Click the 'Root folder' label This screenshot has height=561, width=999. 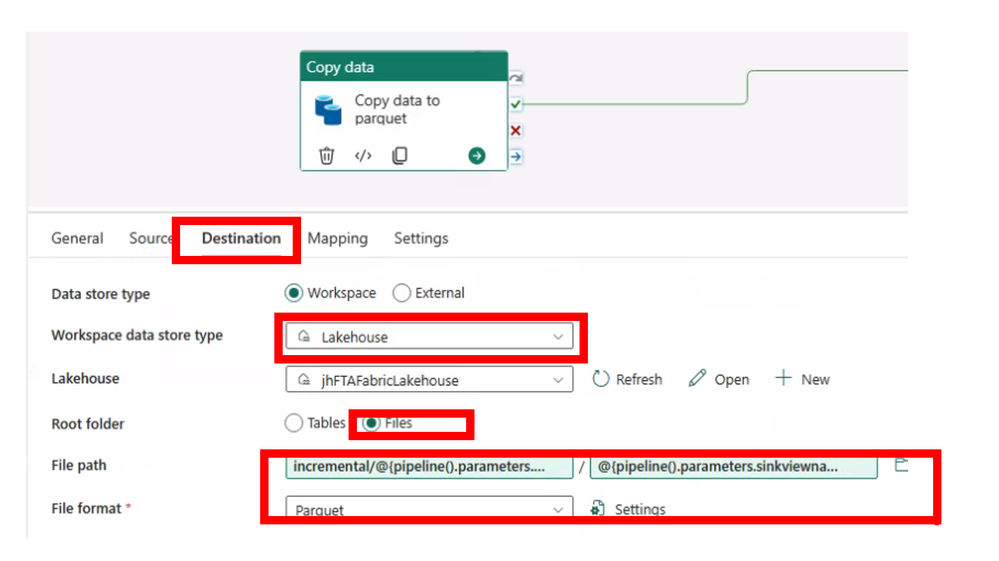coord(88,424)
